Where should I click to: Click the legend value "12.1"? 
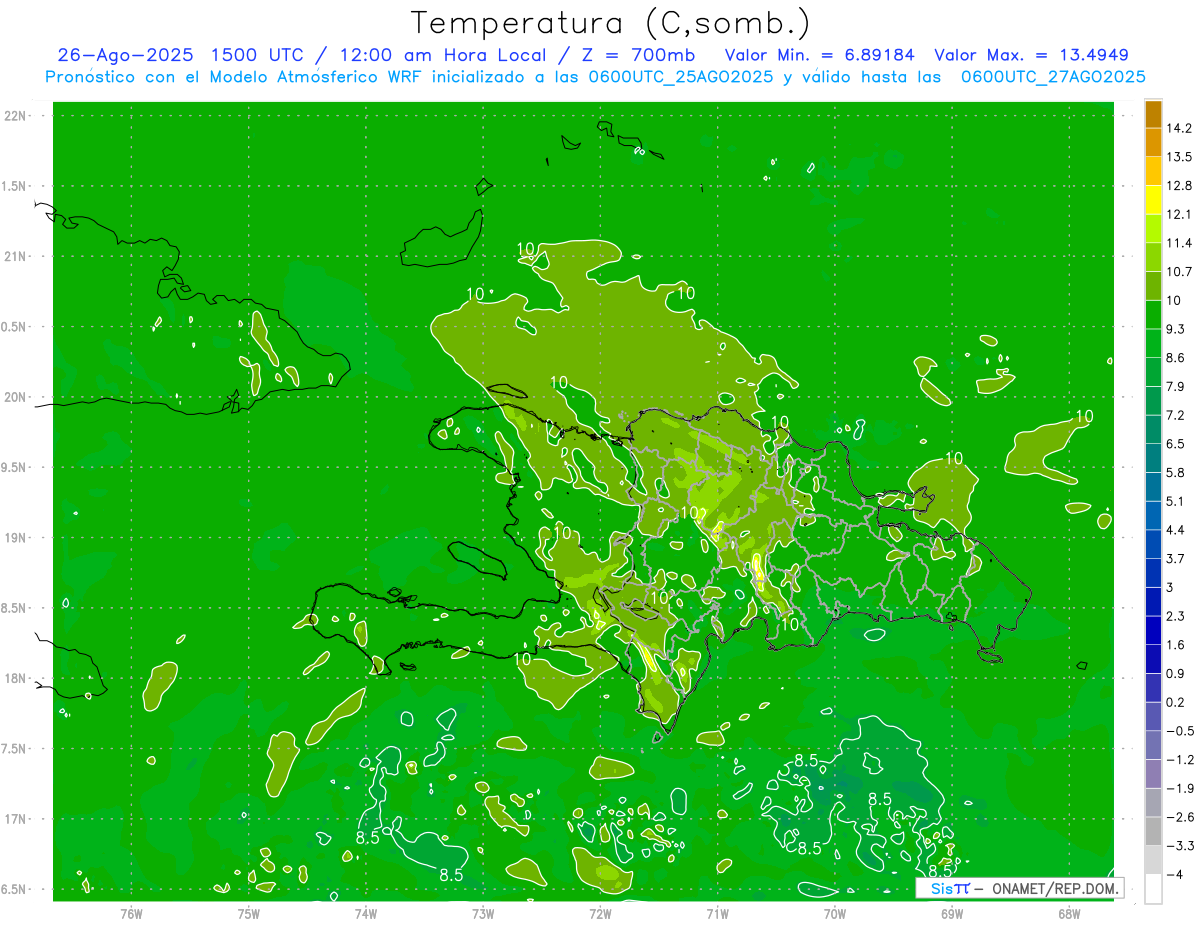[x=1180, y=214]
